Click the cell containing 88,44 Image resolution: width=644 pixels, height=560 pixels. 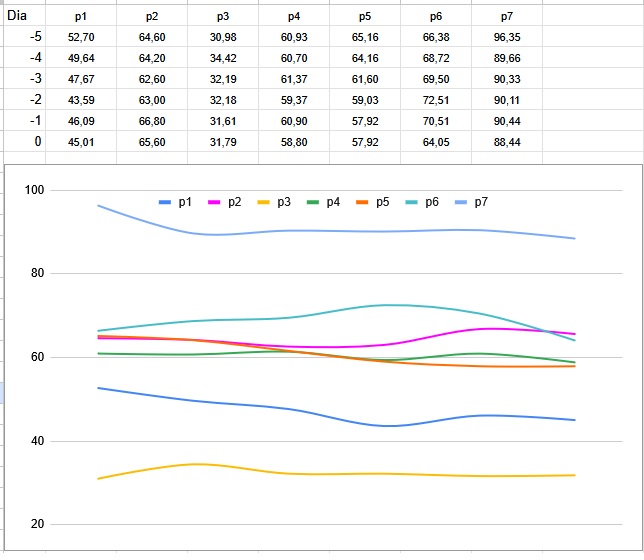[x=507, y=142]
